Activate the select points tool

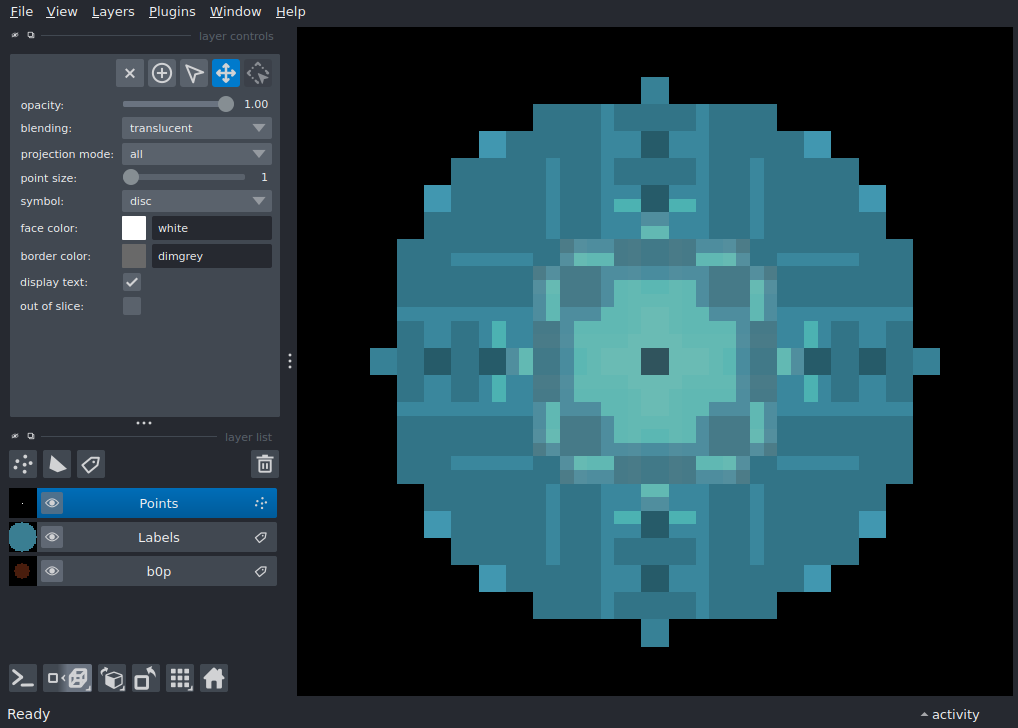pyautogui.click(x=193, y=72)
